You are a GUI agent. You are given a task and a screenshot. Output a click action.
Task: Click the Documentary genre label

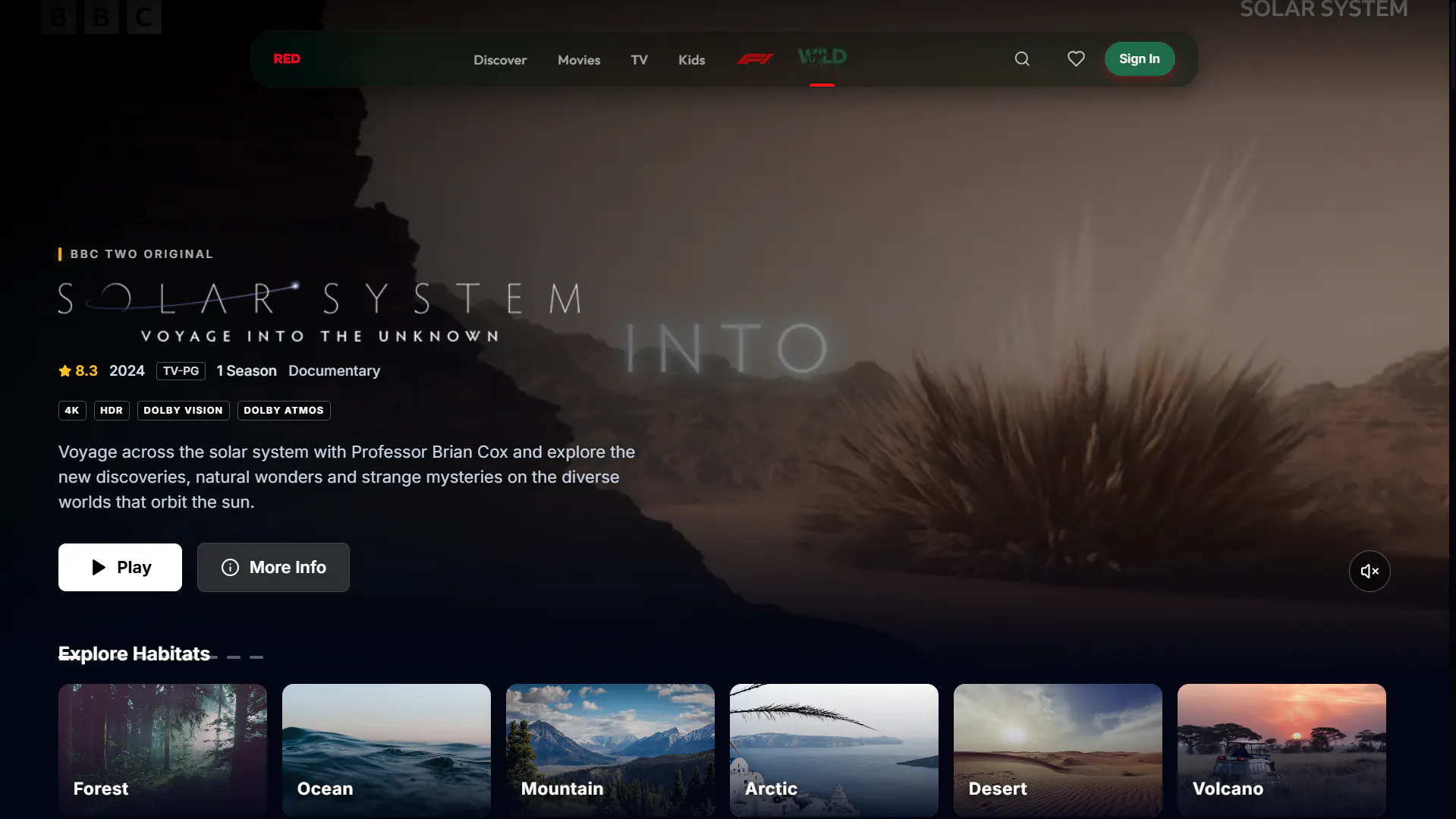pyautogui.click(x=334, y=370)
